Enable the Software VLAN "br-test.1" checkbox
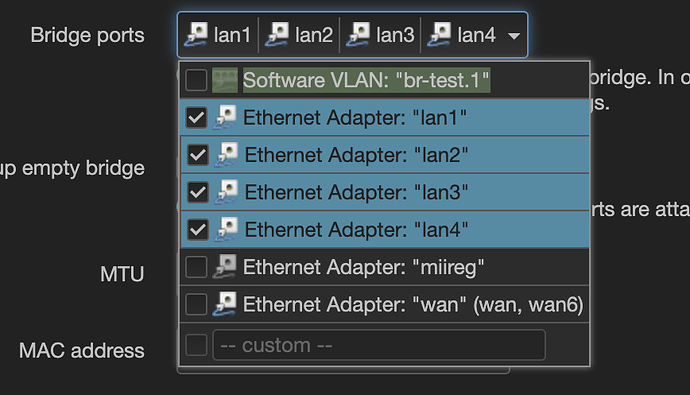 click(x=196, y=80)
